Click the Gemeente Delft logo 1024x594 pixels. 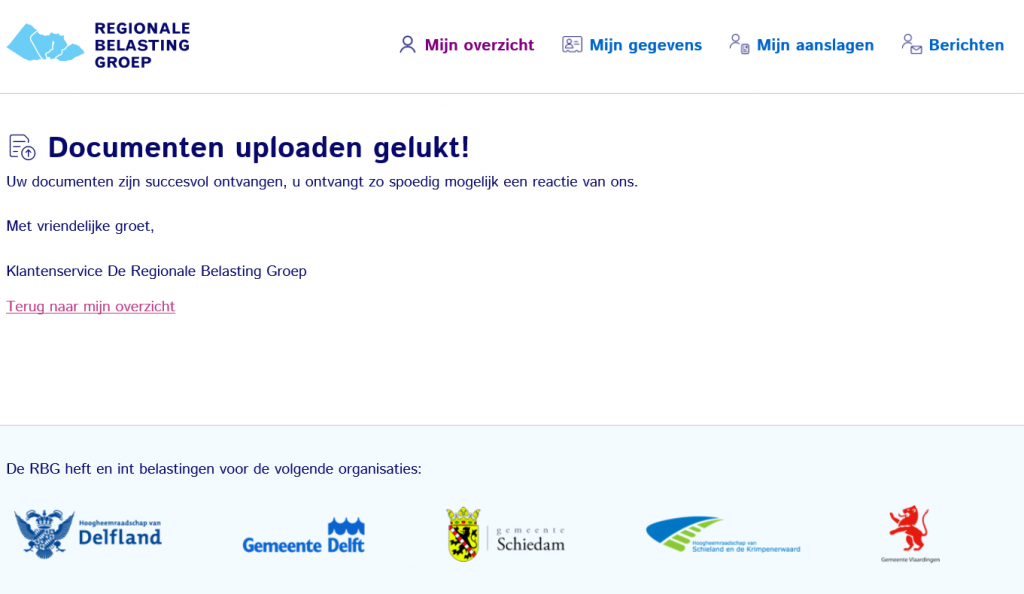point(304,536)
